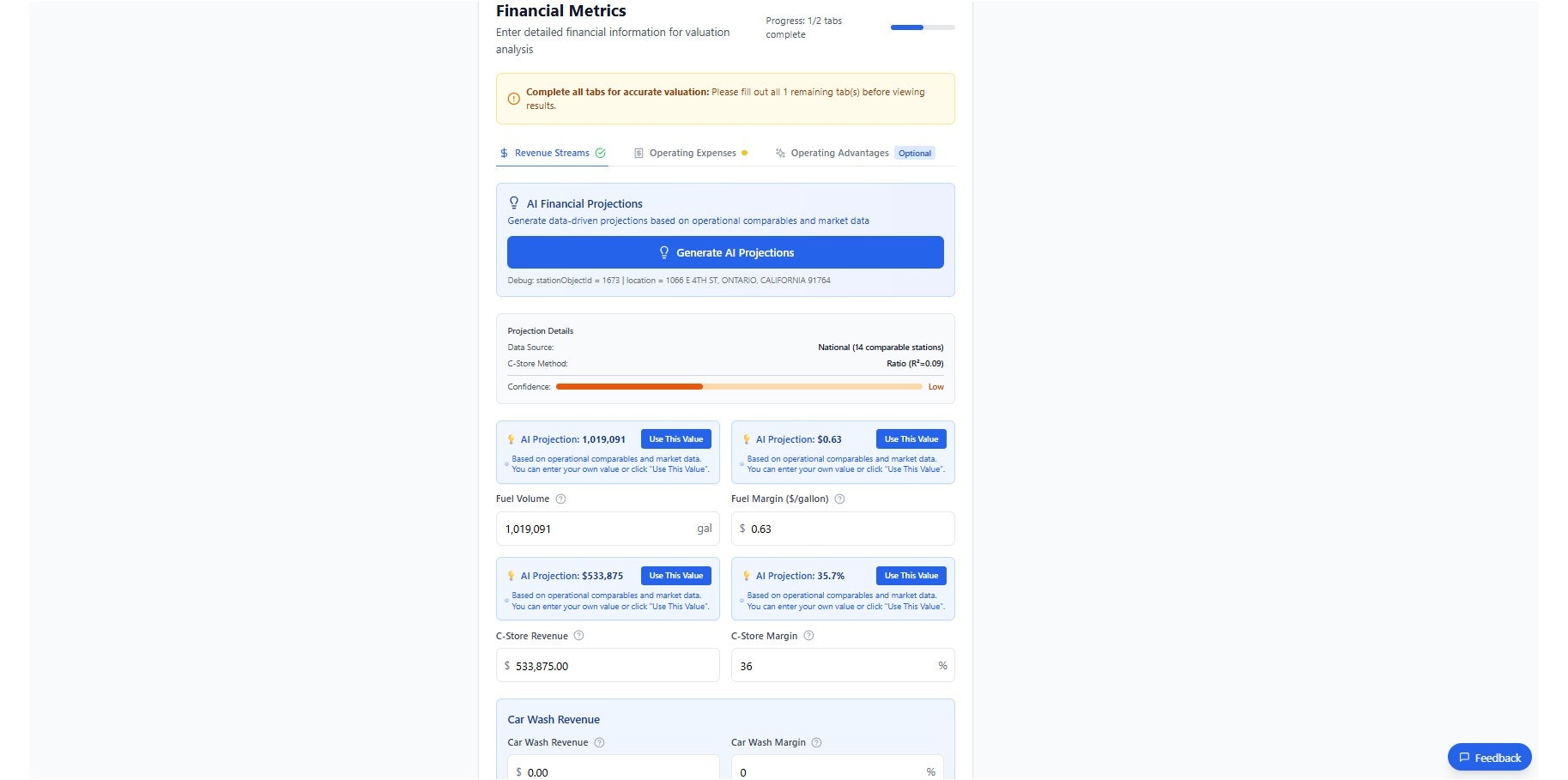Image resolution: width=1568 pixels, height=780 pixels.
Task: Apply the 35.7% AI projection value
Action: tap(911, 575)
